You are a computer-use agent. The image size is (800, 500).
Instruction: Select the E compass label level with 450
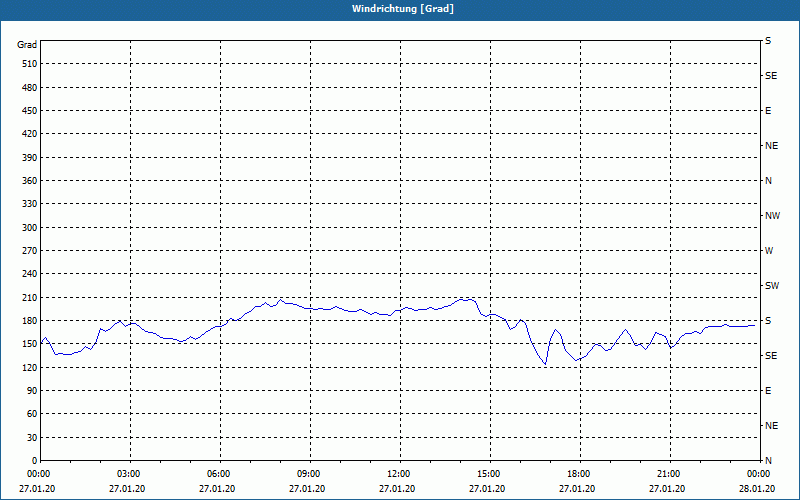(x=768, y=111)
